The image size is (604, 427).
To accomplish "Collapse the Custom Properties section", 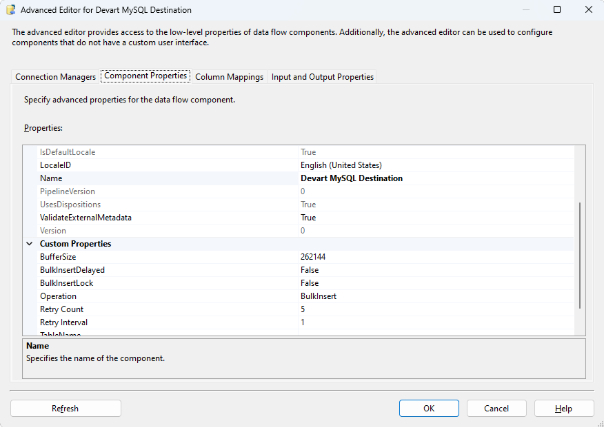I will tap(28, 244).
